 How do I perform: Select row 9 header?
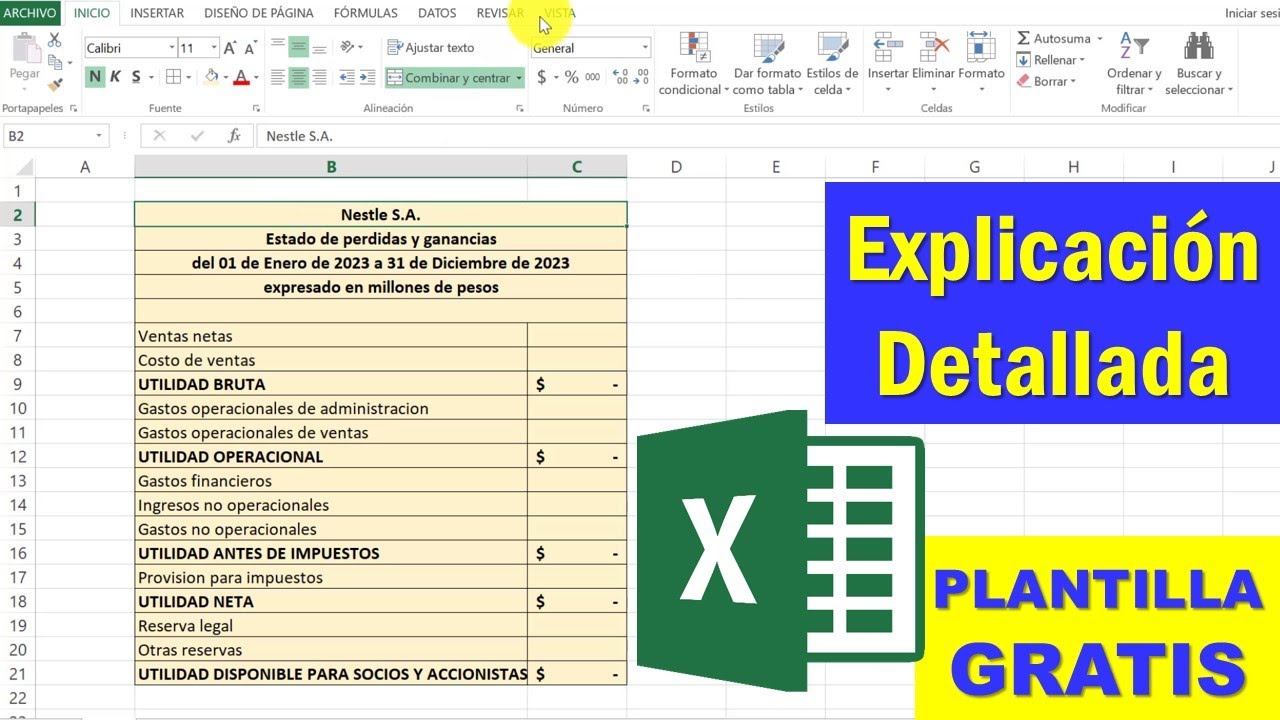pos(17,384)
